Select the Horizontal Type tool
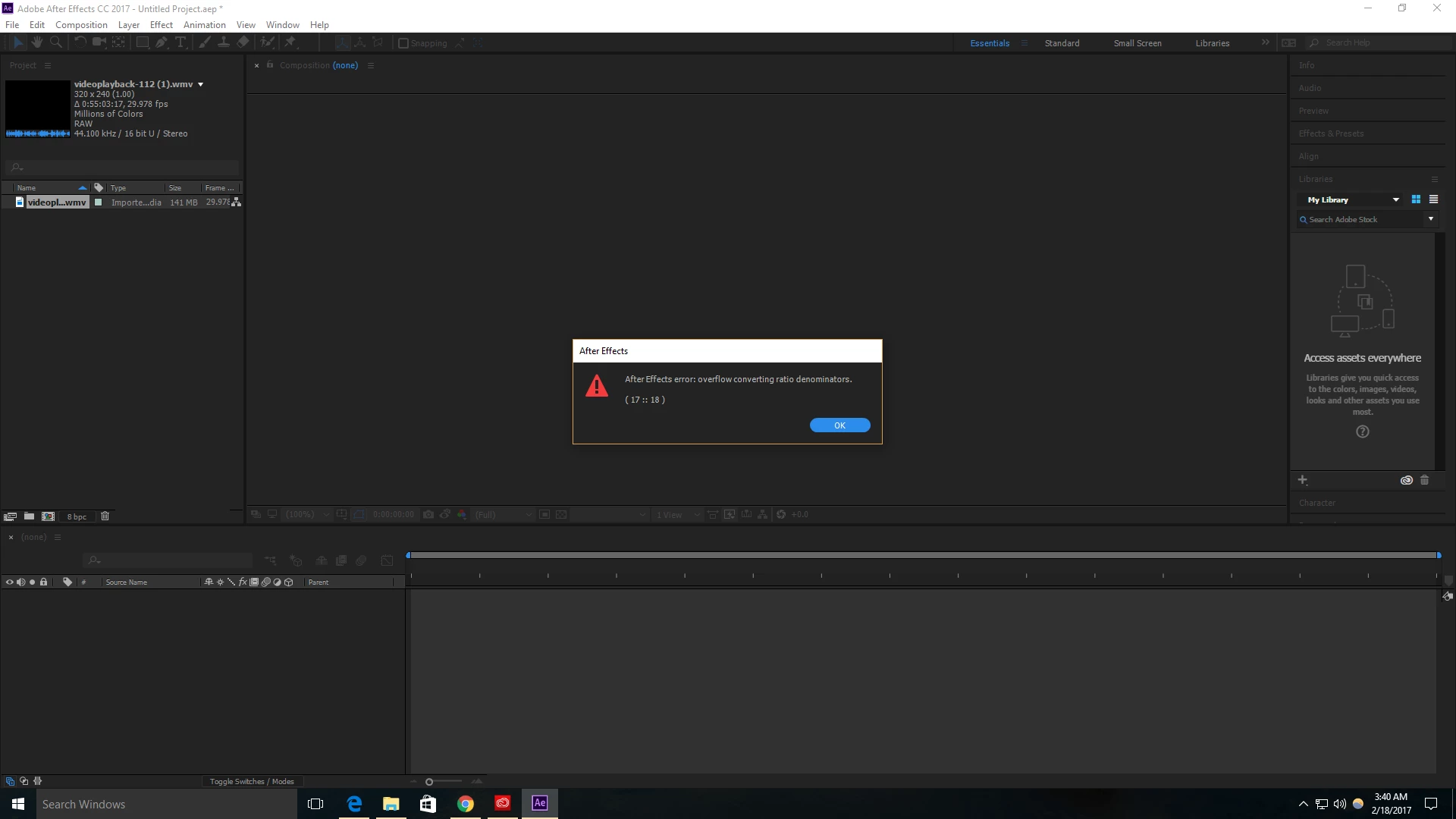Viewport: 1456px width, 819px height. coord(180,42)
